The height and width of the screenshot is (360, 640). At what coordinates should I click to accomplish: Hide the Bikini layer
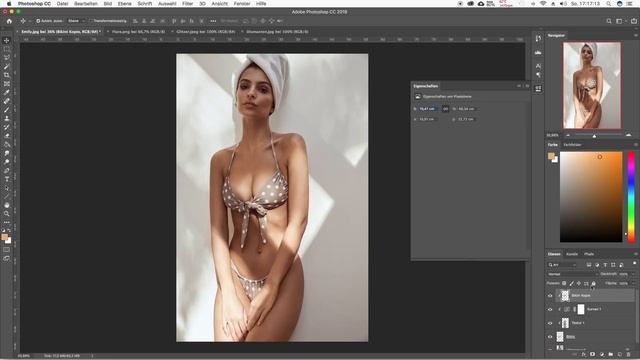coord(550,337)
